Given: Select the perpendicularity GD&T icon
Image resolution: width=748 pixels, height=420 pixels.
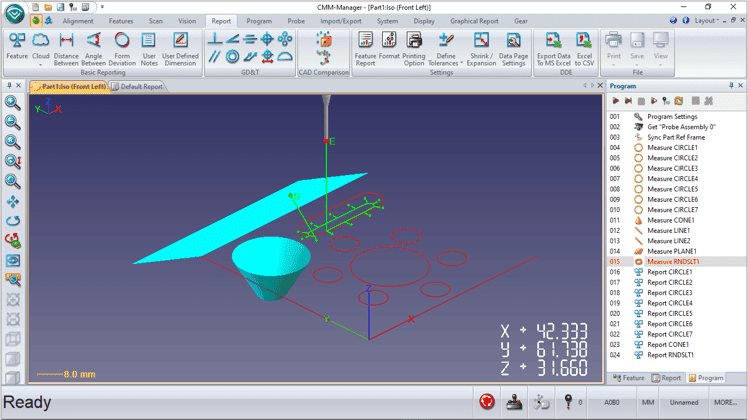Looking at the screenshot, I should 215,39.
